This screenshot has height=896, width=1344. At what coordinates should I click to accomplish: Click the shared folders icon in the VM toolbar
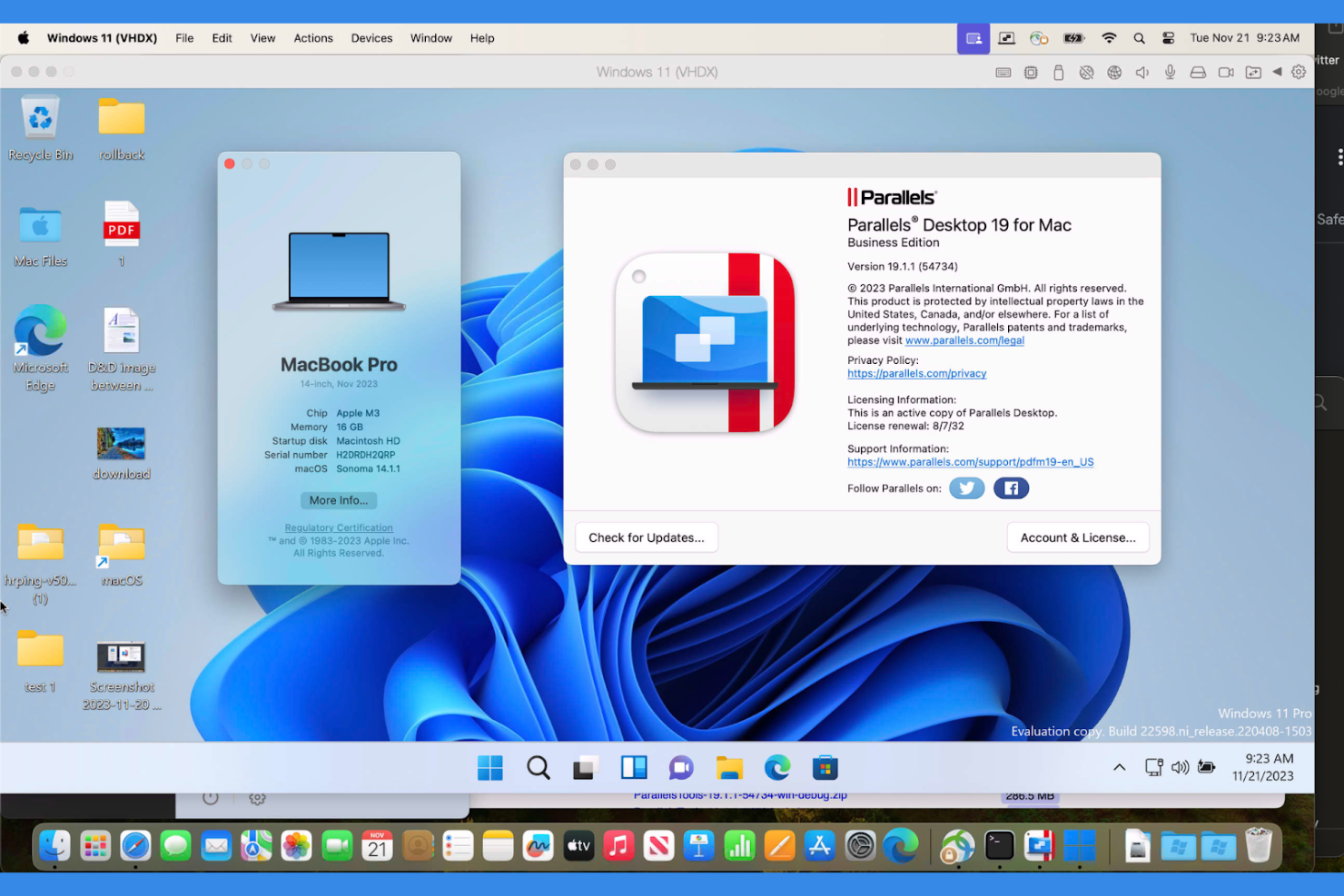point(1254,72)
